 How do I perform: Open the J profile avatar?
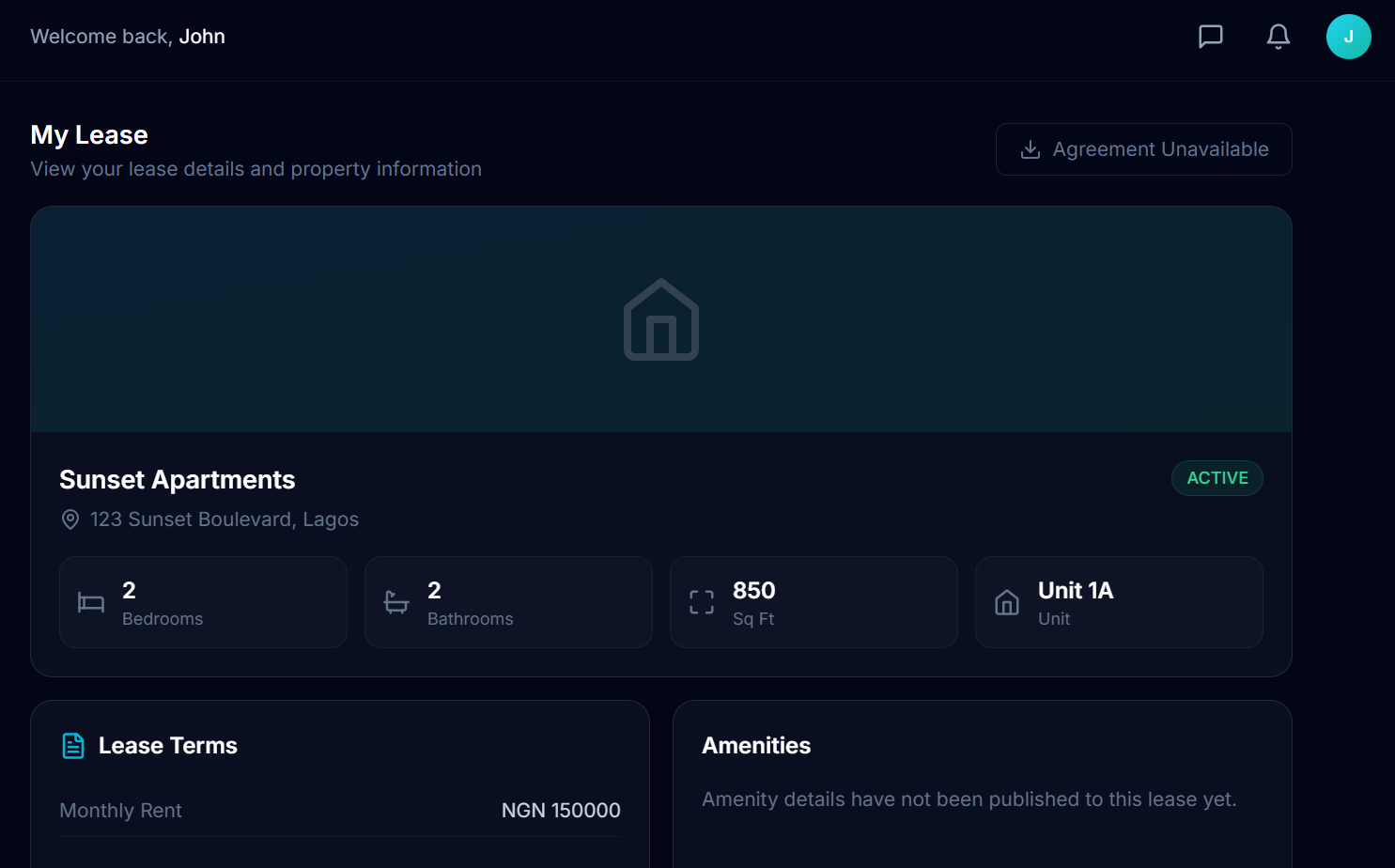click(1349, 37)
